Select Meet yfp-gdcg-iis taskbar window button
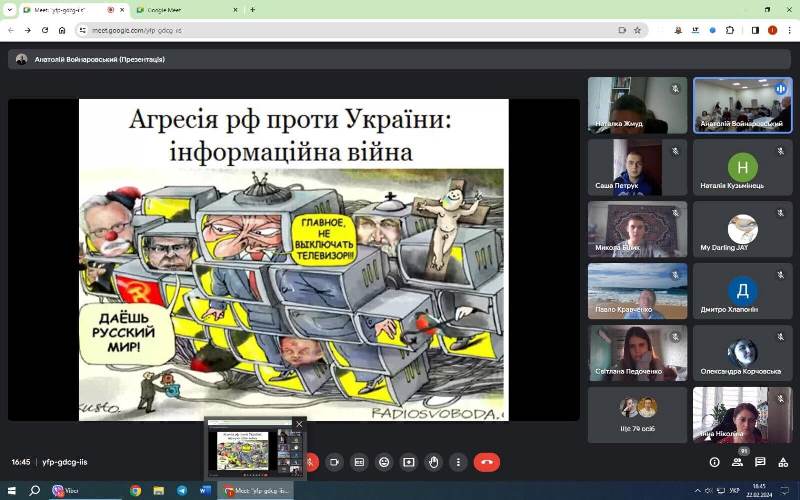Screen dimensions: 800x500 click(x=256, y=491)
